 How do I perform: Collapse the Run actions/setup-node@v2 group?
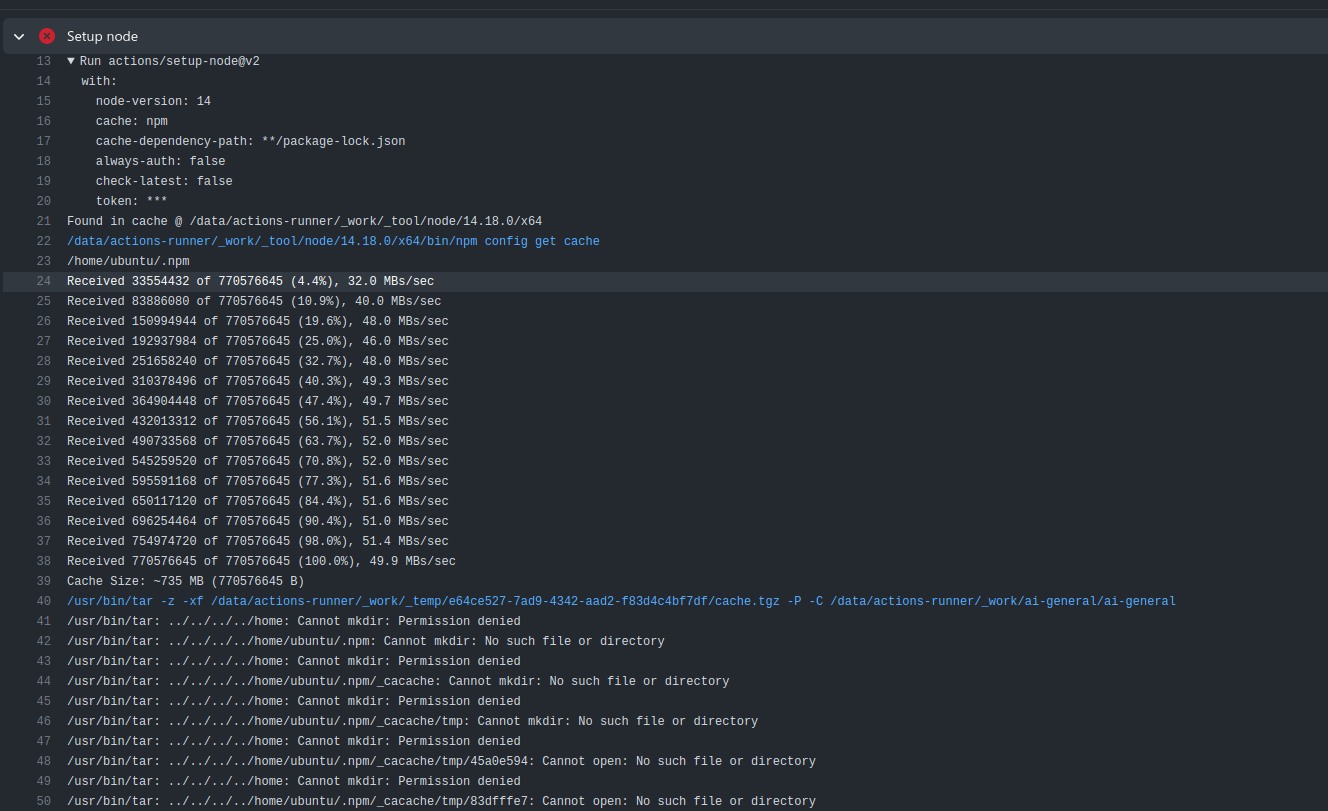71,60
